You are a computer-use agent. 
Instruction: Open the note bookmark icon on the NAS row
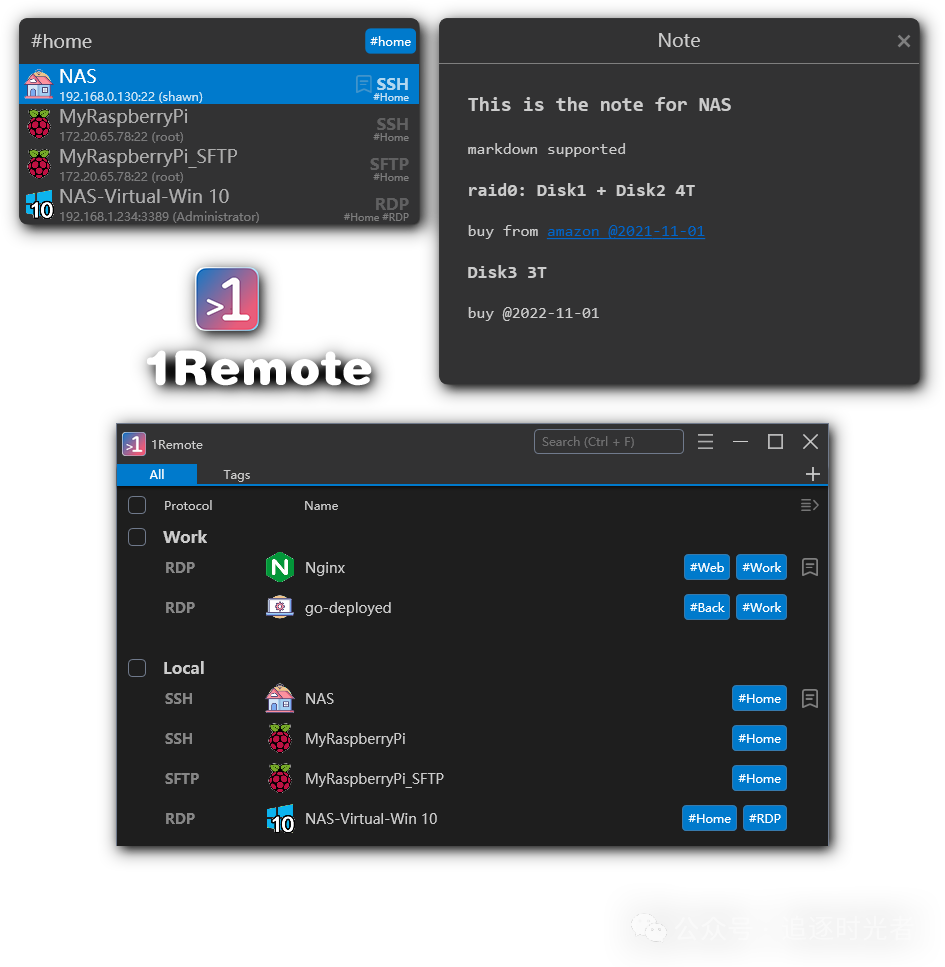[810, 698]
